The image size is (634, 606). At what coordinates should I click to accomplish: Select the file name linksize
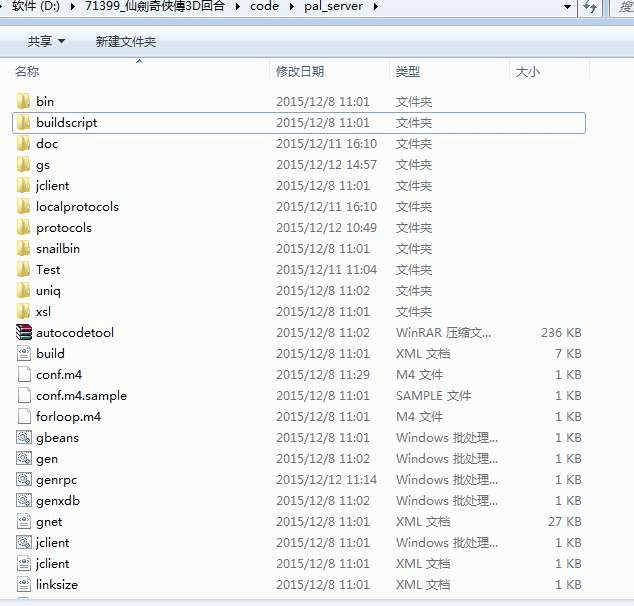57,585
